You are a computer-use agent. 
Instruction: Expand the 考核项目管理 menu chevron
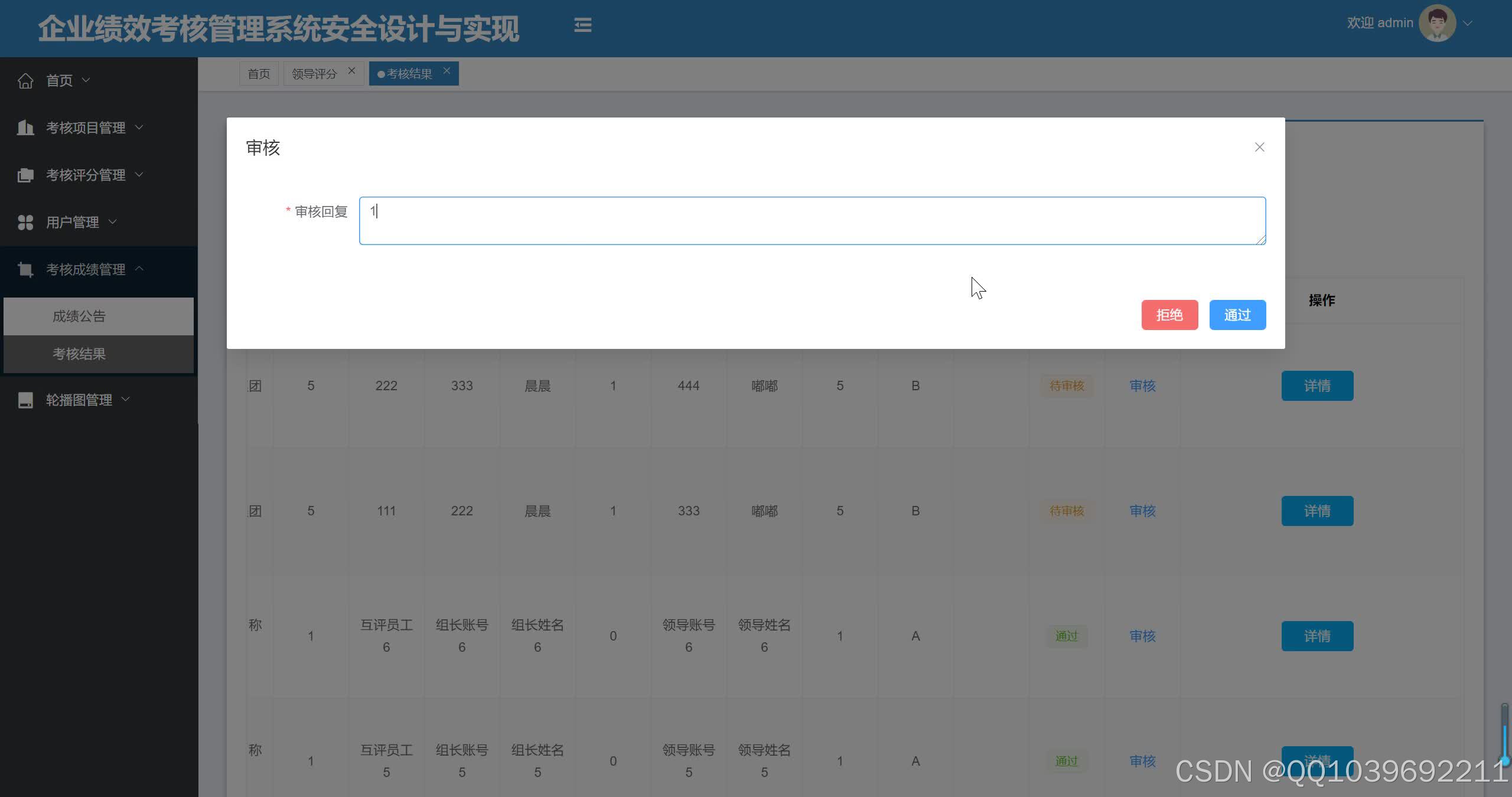click(x=139, y=127)
